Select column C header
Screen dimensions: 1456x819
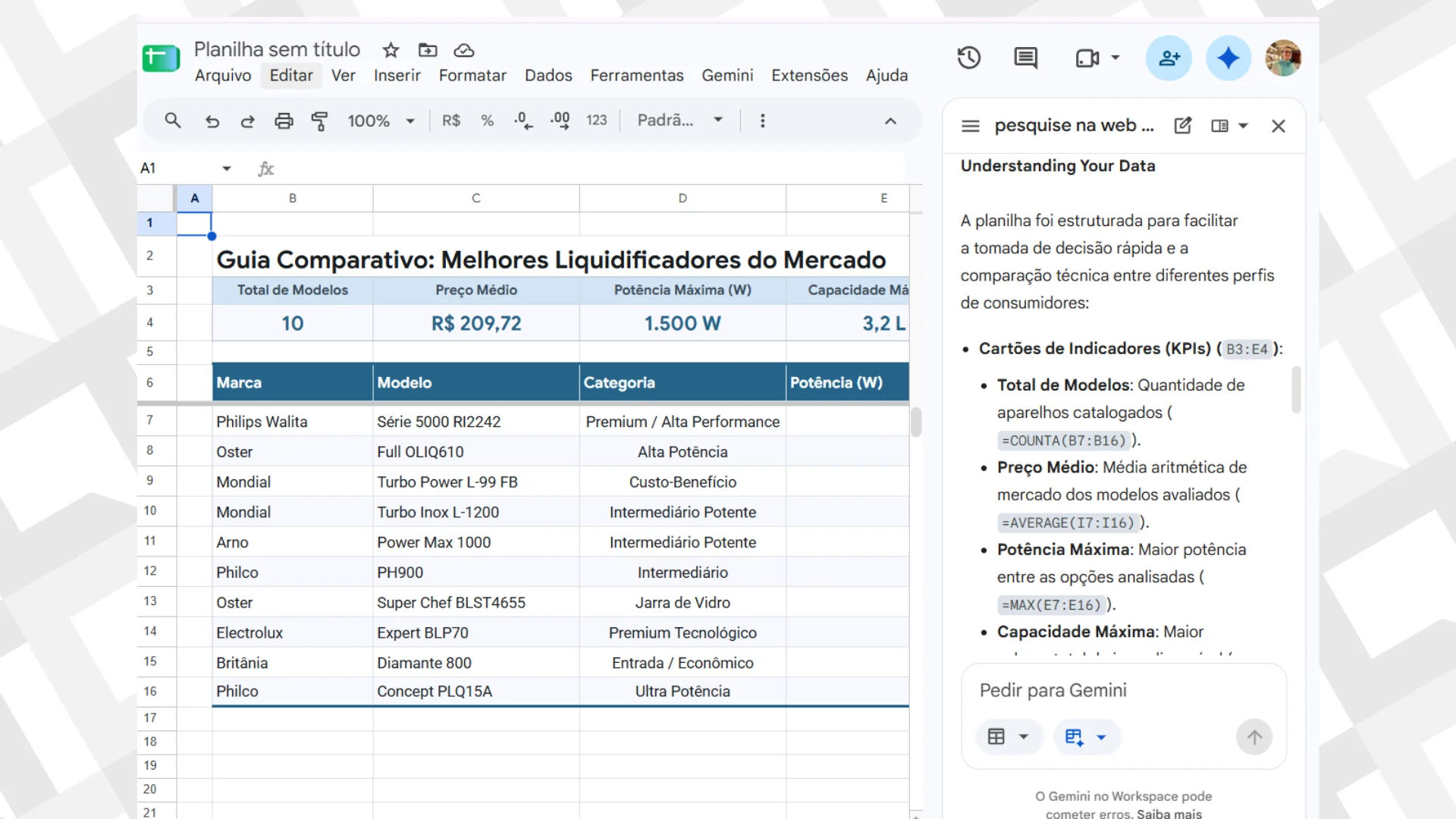coord(476,198)
